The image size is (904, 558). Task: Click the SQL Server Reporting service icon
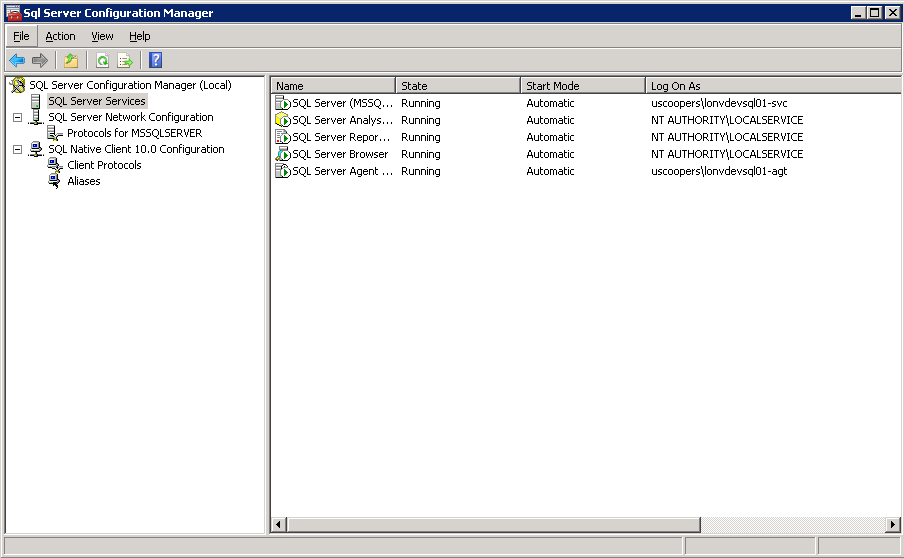[282, 137]
